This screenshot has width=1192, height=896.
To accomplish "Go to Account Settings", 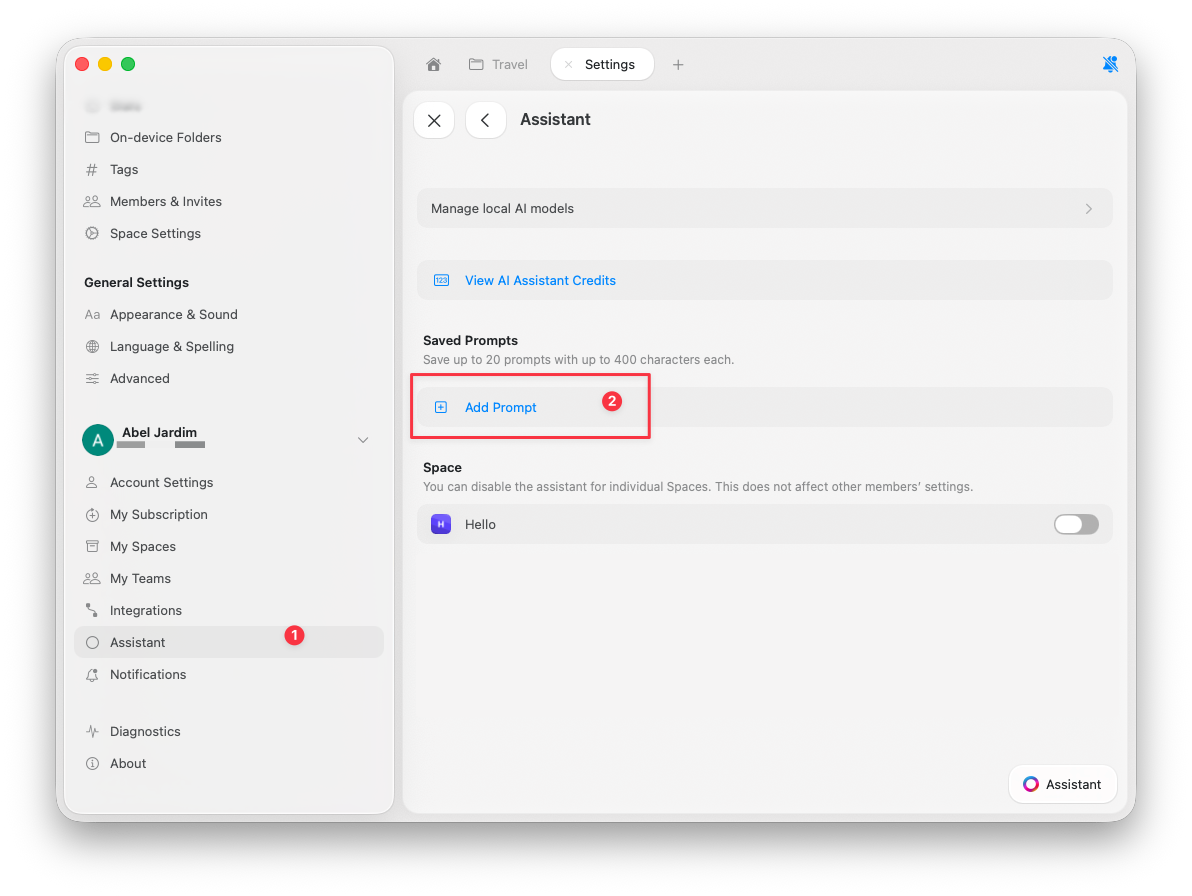I will tap(161, 482).
